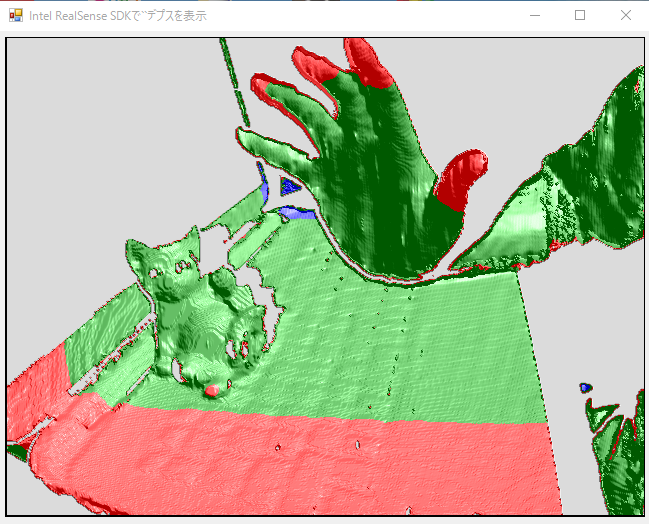Click the application icon in the title bar
The image size is (649, 524).
(x=16, y=15)
